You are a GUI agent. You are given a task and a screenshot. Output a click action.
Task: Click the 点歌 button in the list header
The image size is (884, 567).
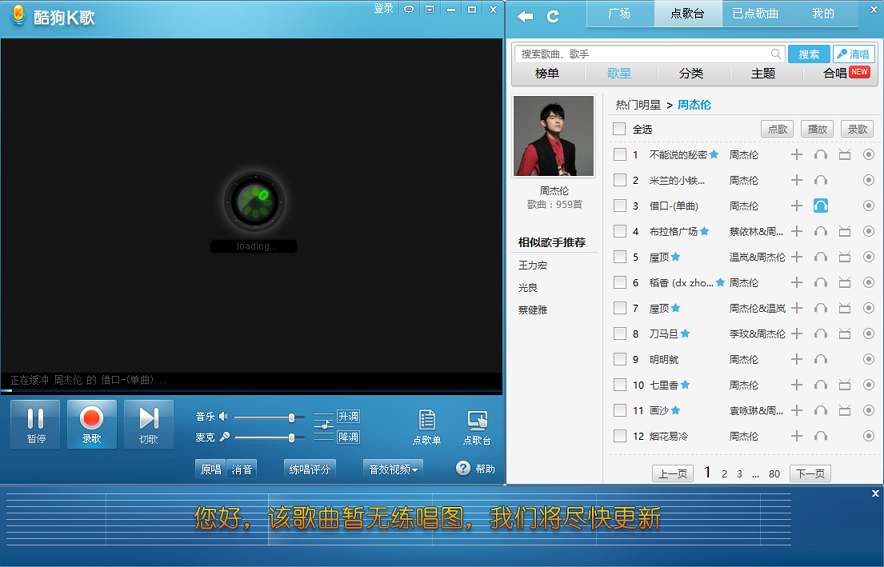(x=777, y=129)
